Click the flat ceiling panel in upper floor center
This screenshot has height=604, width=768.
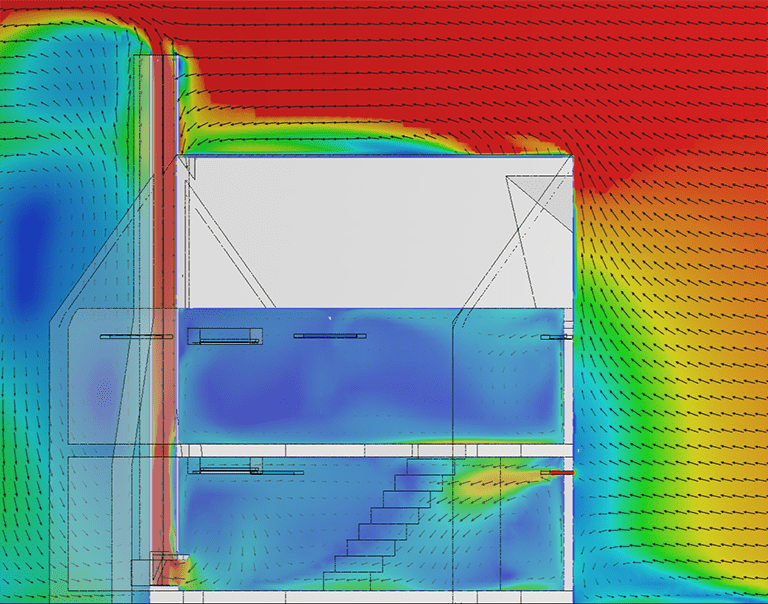tap(330, 336)
